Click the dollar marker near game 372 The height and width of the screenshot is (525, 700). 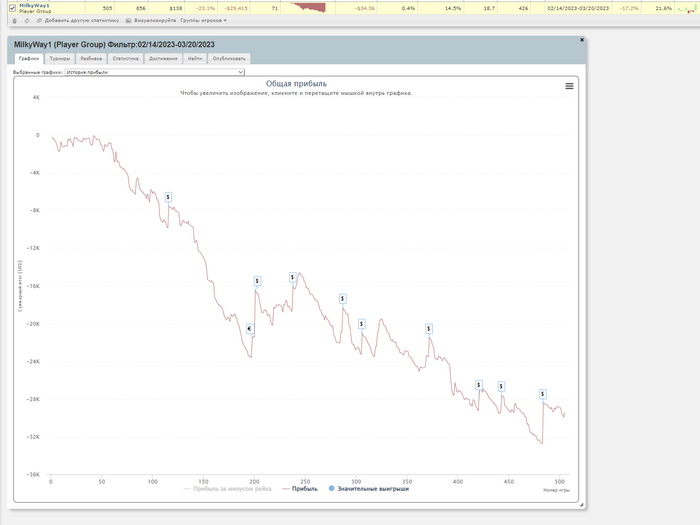point(429,329)
